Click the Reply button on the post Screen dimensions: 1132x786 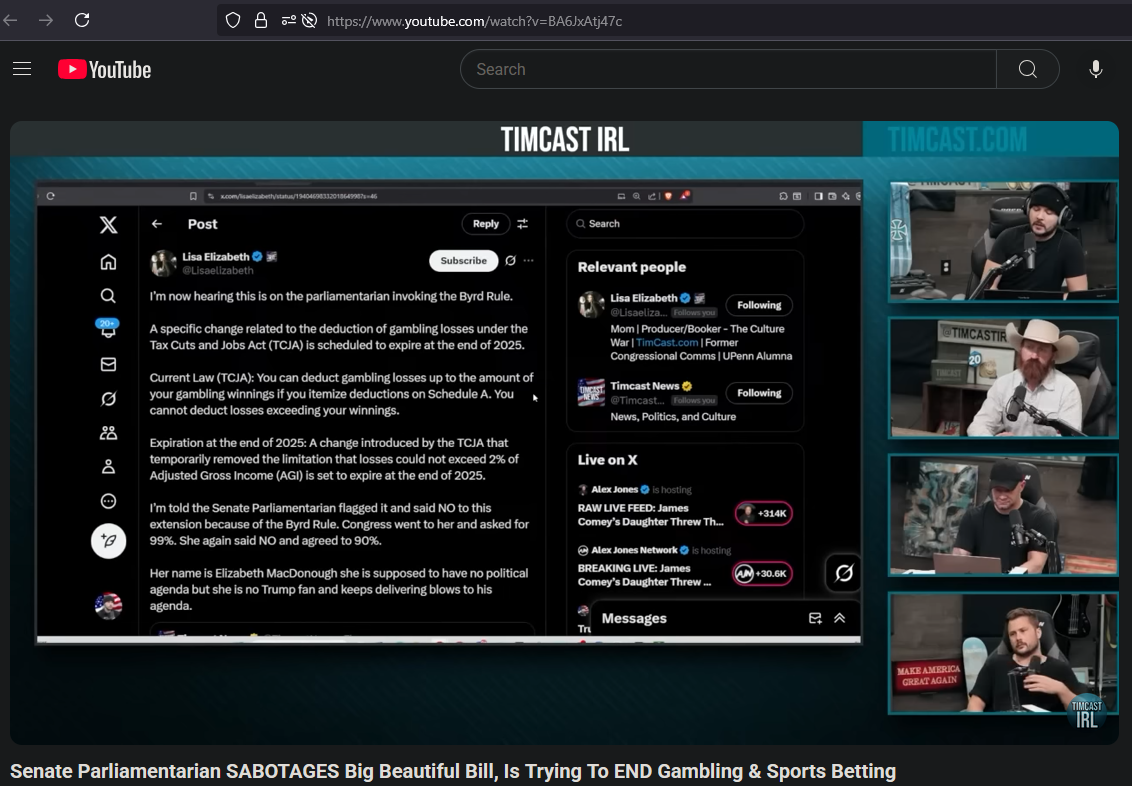(x=486, y=224)
